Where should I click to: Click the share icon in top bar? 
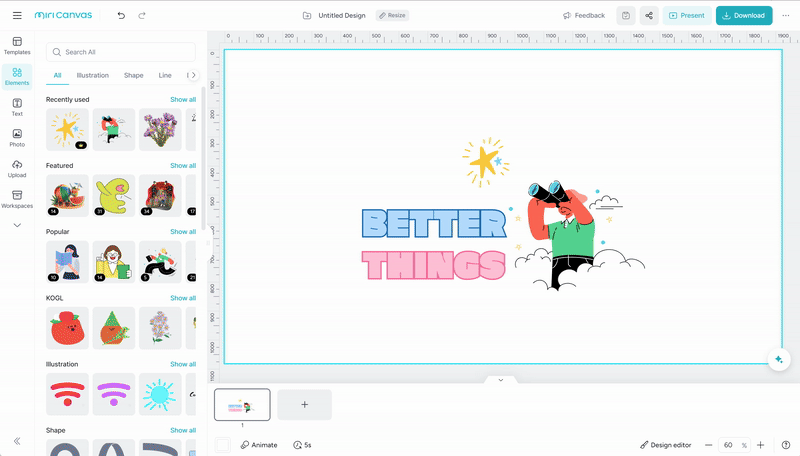point(649,16)
